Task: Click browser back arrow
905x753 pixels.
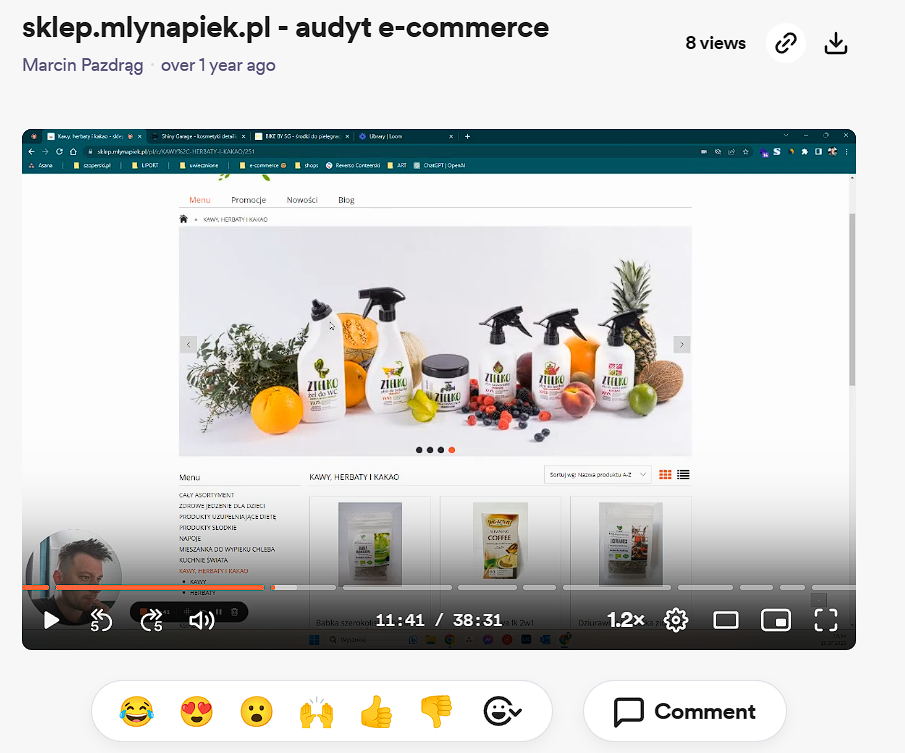Action: (31, 152)
